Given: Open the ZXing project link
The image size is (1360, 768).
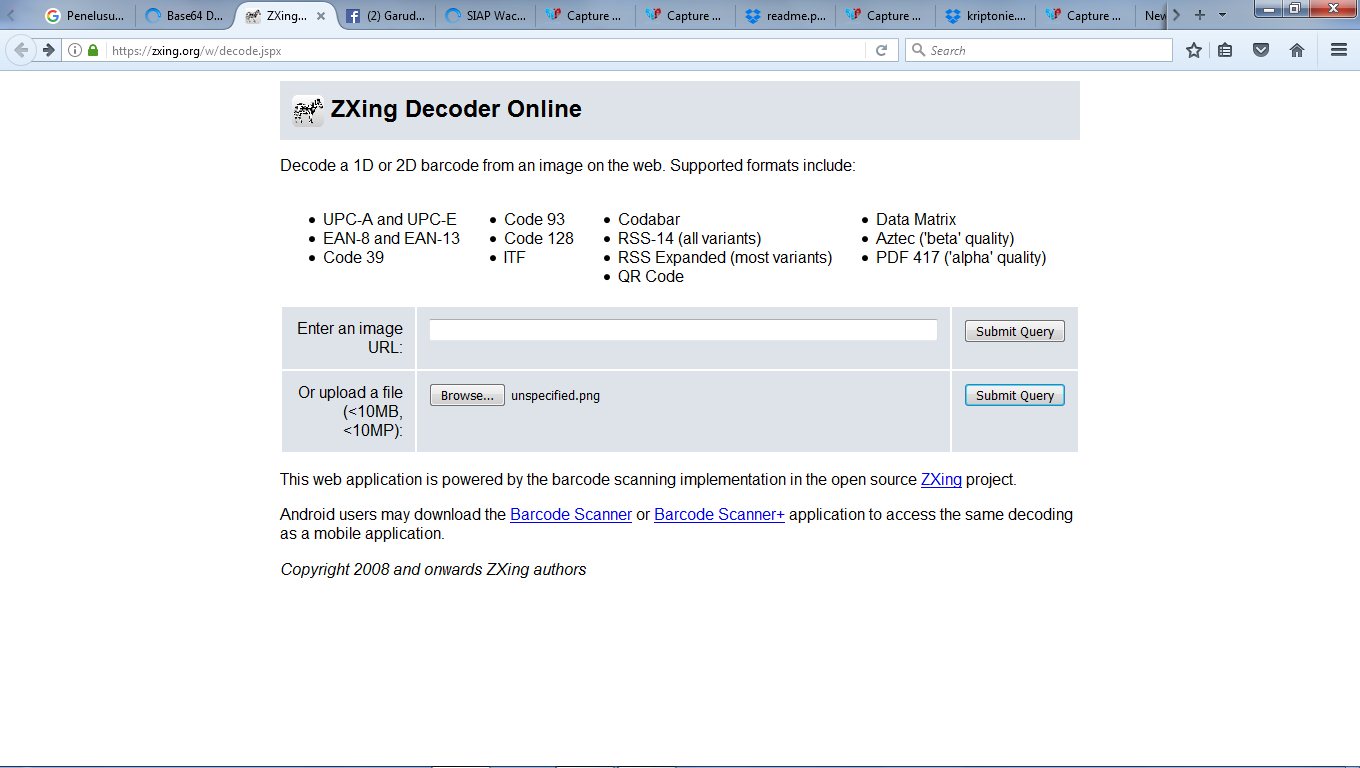Looking at the screenshot, I should (x=941, y=479).
